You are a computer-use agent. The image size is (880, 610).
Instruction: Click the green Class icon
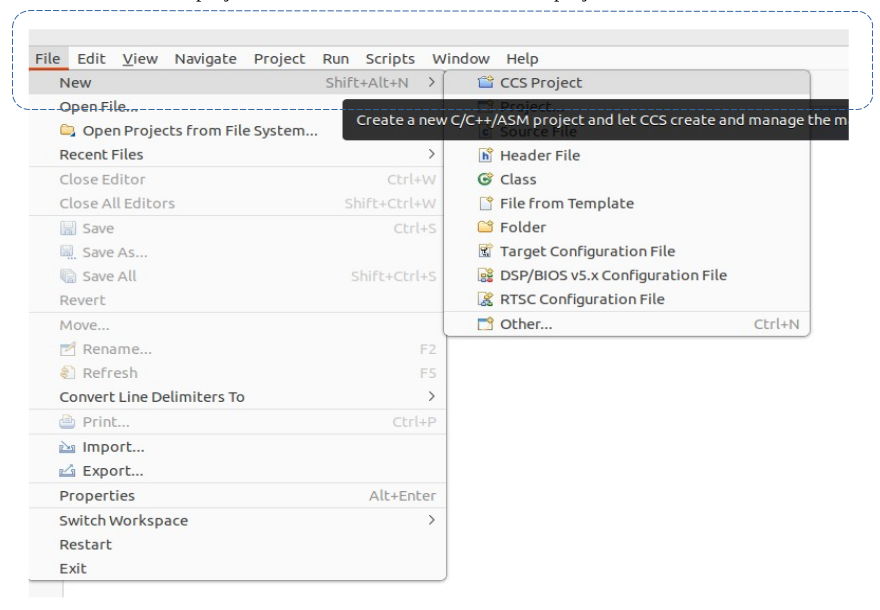(485, 179)
